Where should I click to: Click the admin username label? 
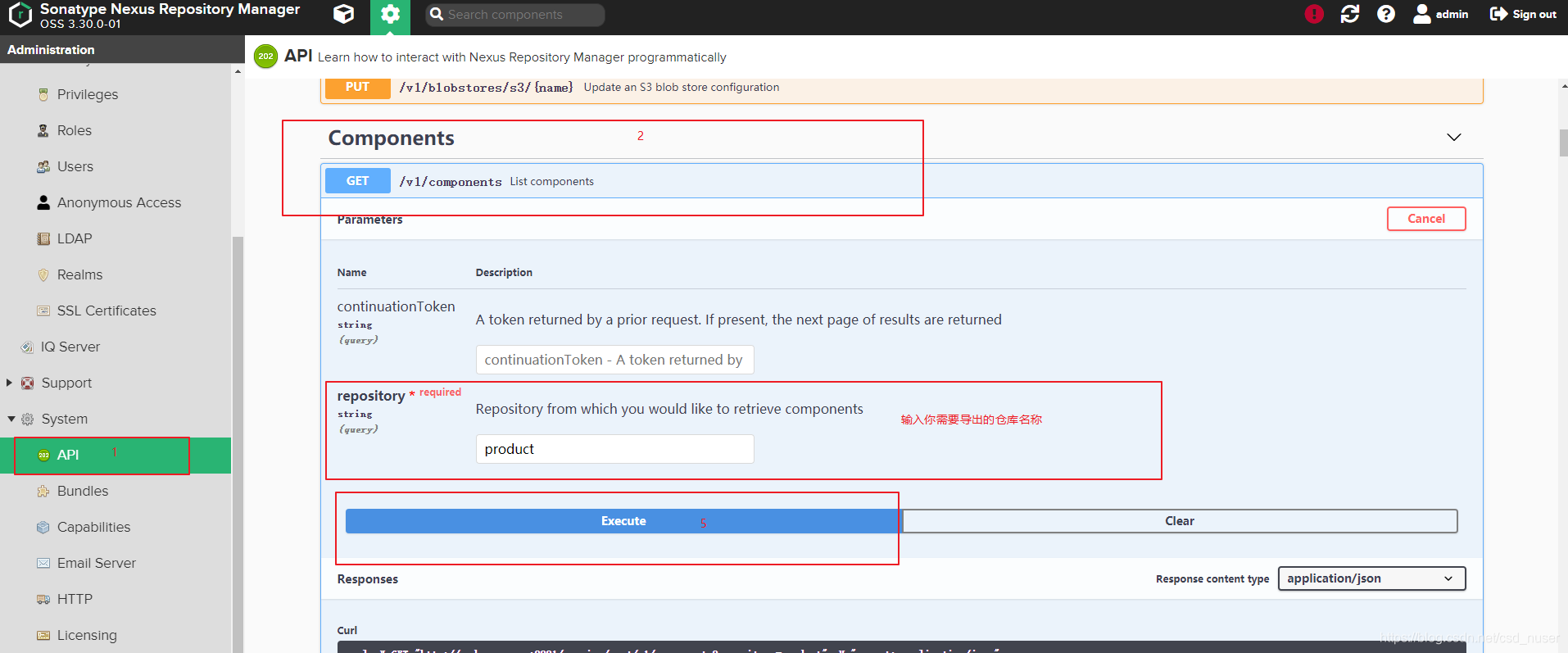tap(1452, 14)
